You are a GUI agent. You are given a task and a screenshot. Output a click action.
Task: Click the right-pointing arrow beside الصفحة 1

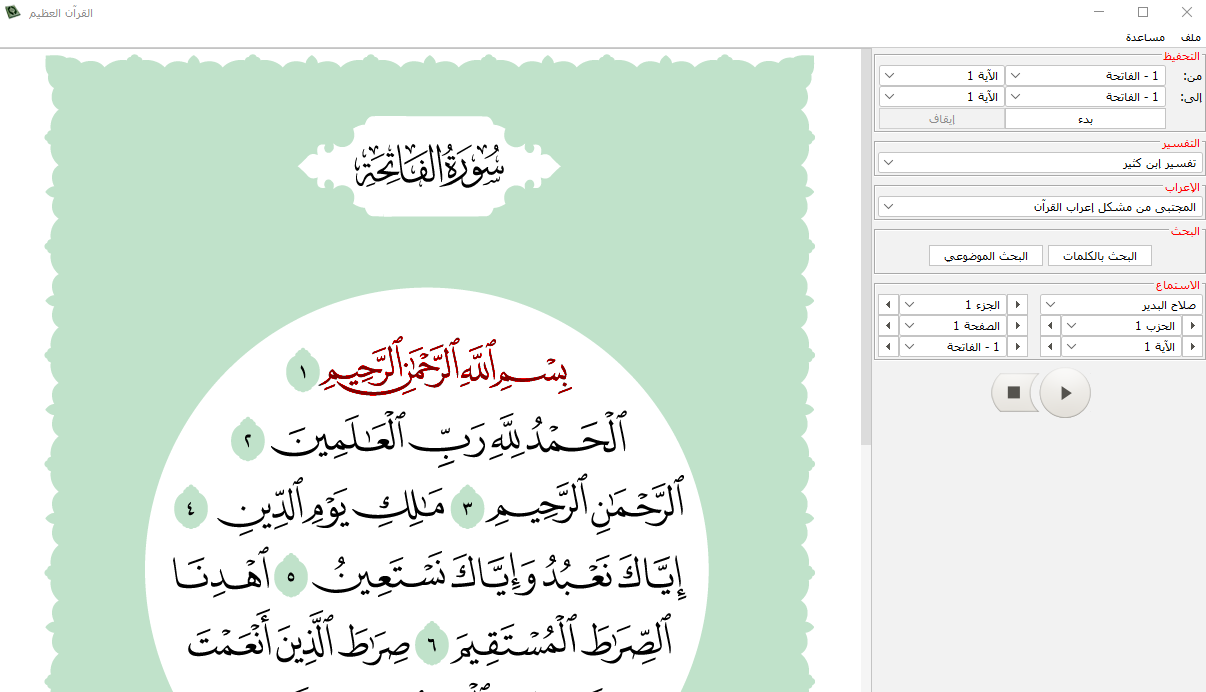1018,325
